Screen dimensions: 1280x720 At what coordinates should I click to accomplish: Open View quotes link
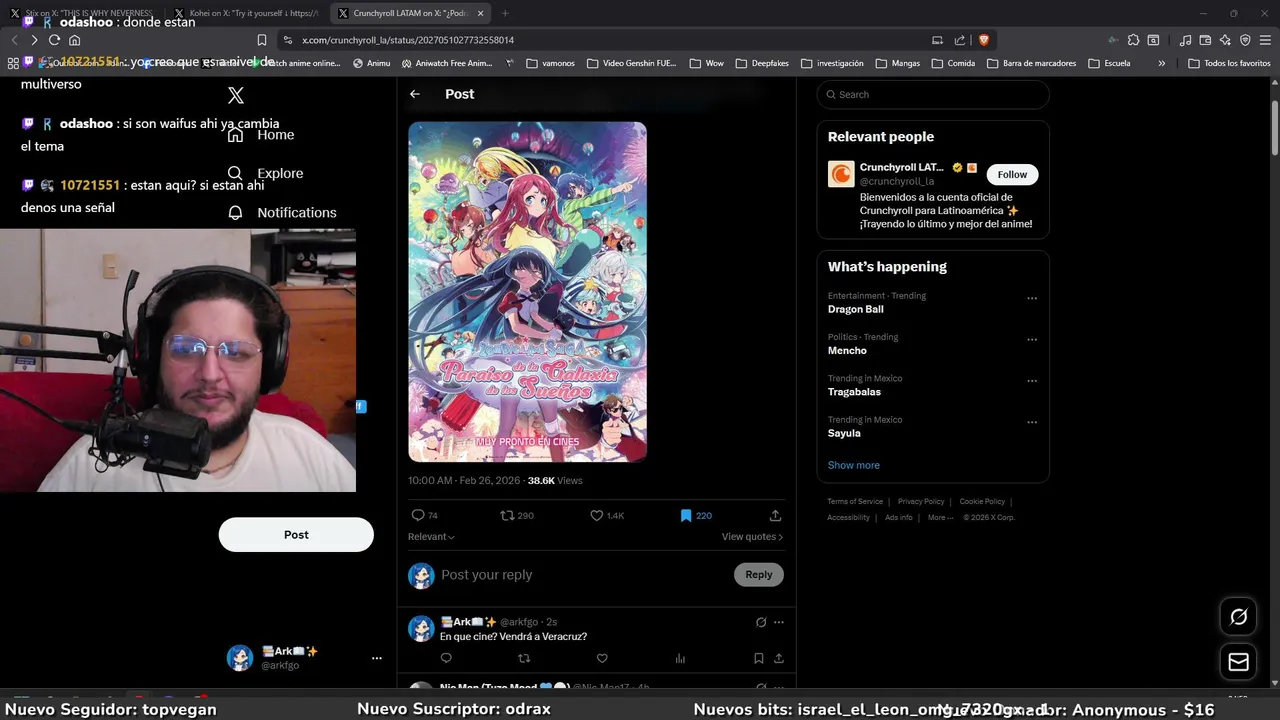pos(752,537)
